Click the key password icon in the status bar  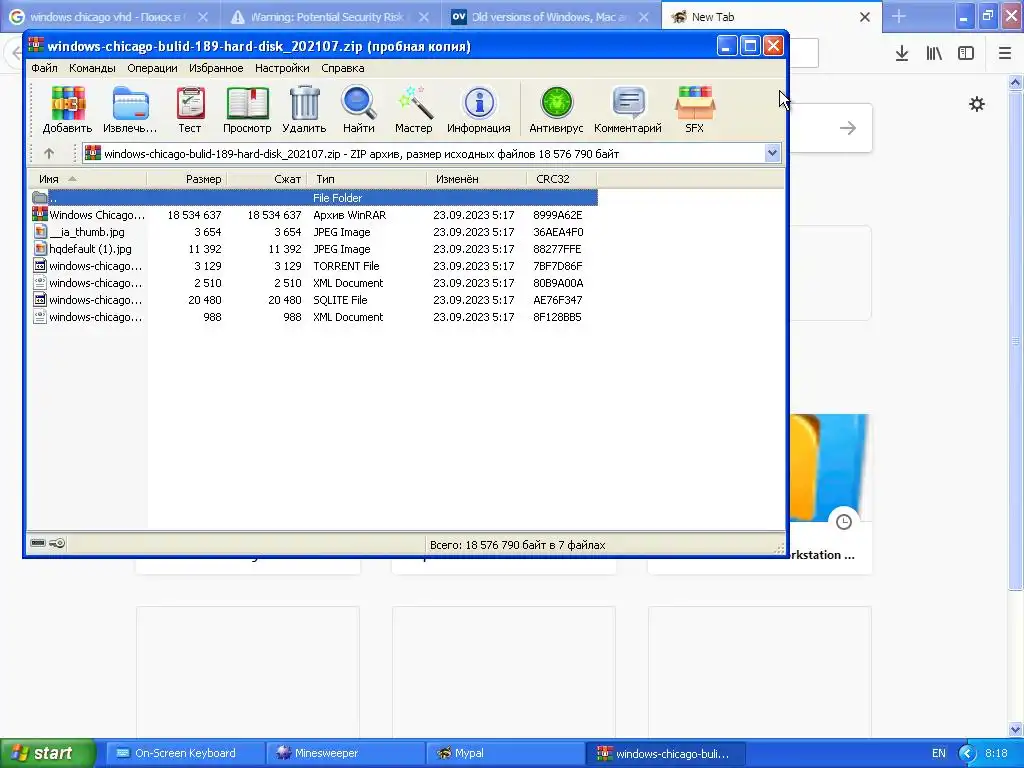[57, 543]
